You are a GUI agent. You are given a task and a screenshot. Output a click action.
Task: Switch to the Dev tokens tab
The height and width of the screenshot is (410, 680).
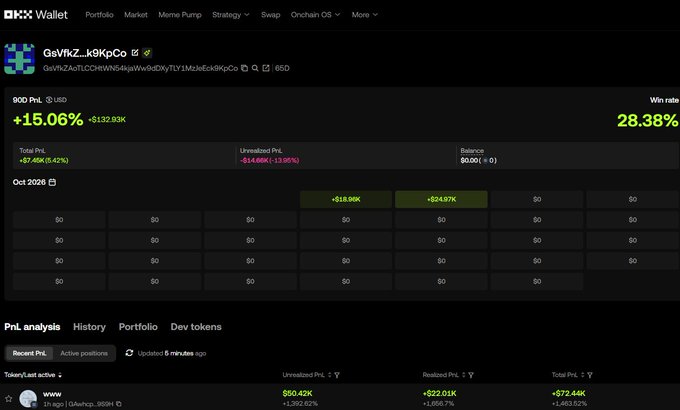[x=196, y=327]
